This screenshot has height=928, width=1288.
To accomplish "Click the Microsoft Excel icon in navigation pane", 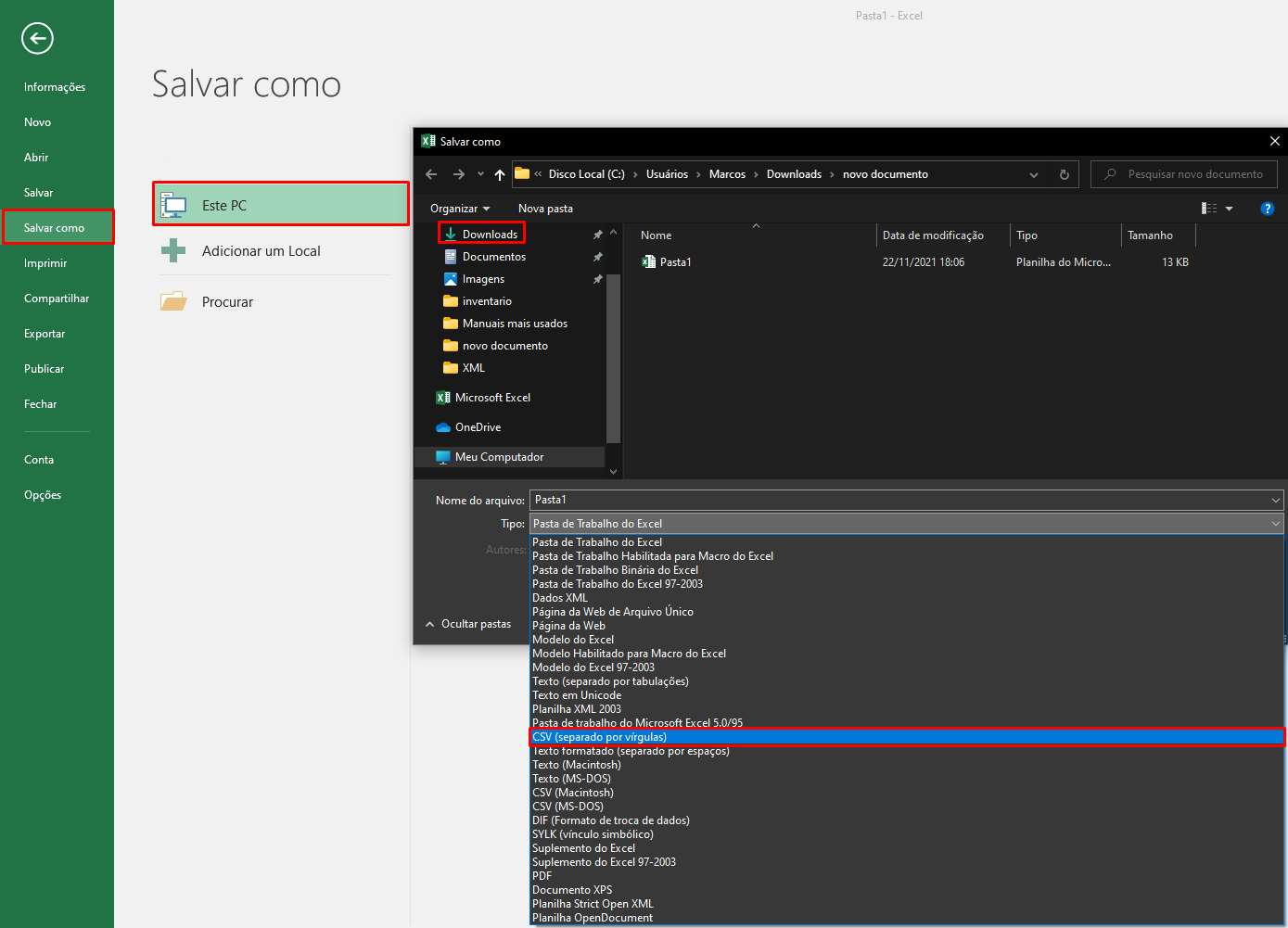I will point(443,398).
